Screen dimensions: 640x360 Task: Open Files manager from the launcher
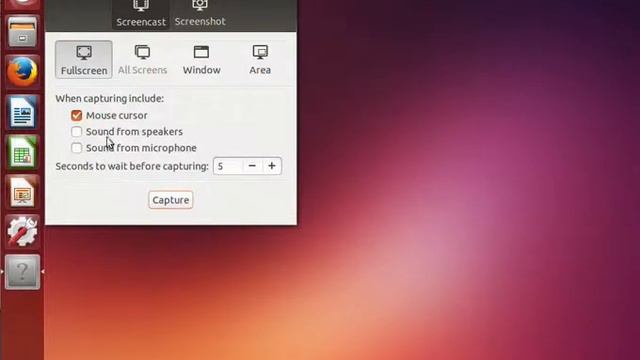[22, 33]
